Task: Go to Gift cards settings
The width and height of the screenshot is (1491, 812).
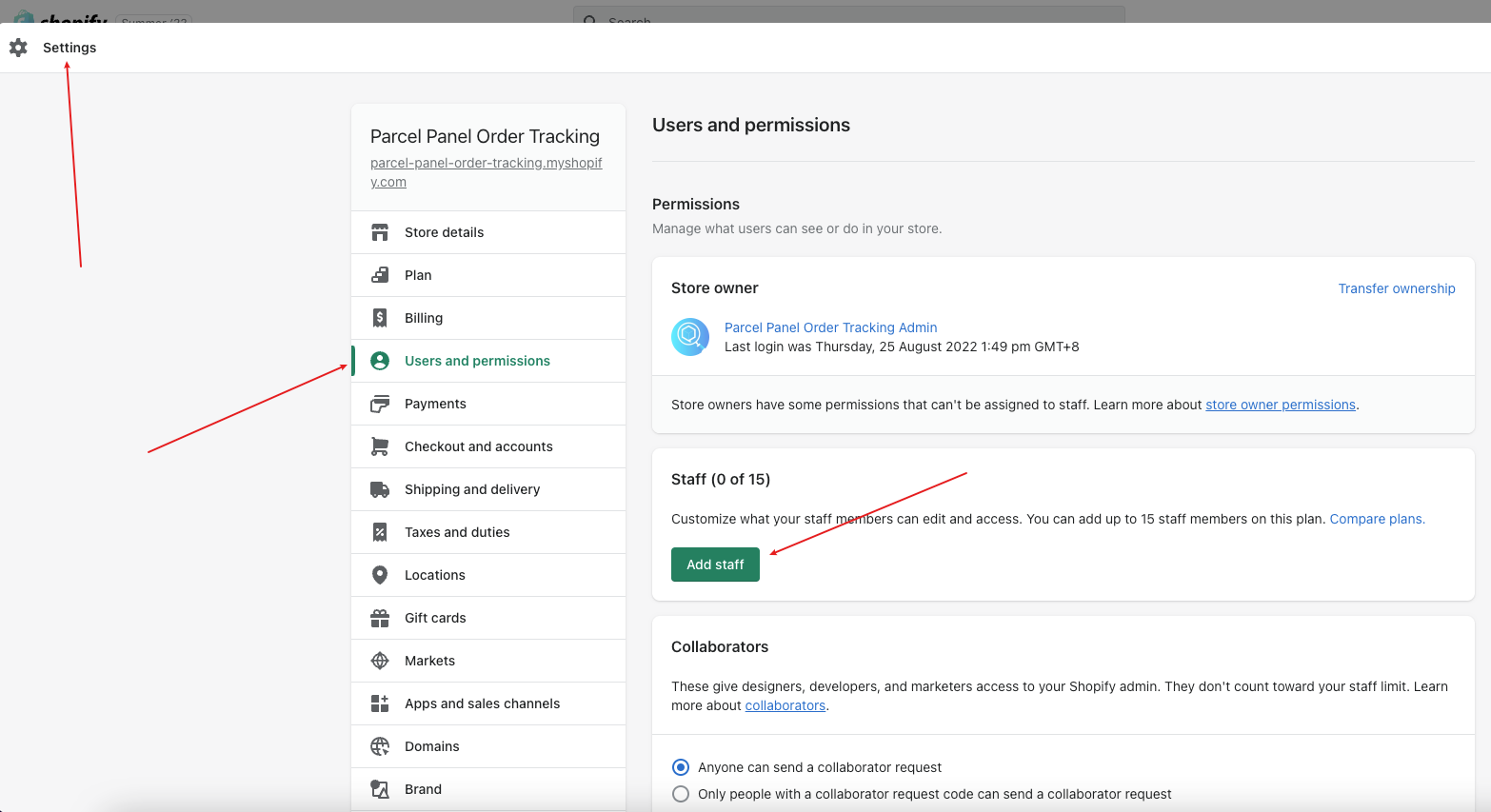Action: 488,618
